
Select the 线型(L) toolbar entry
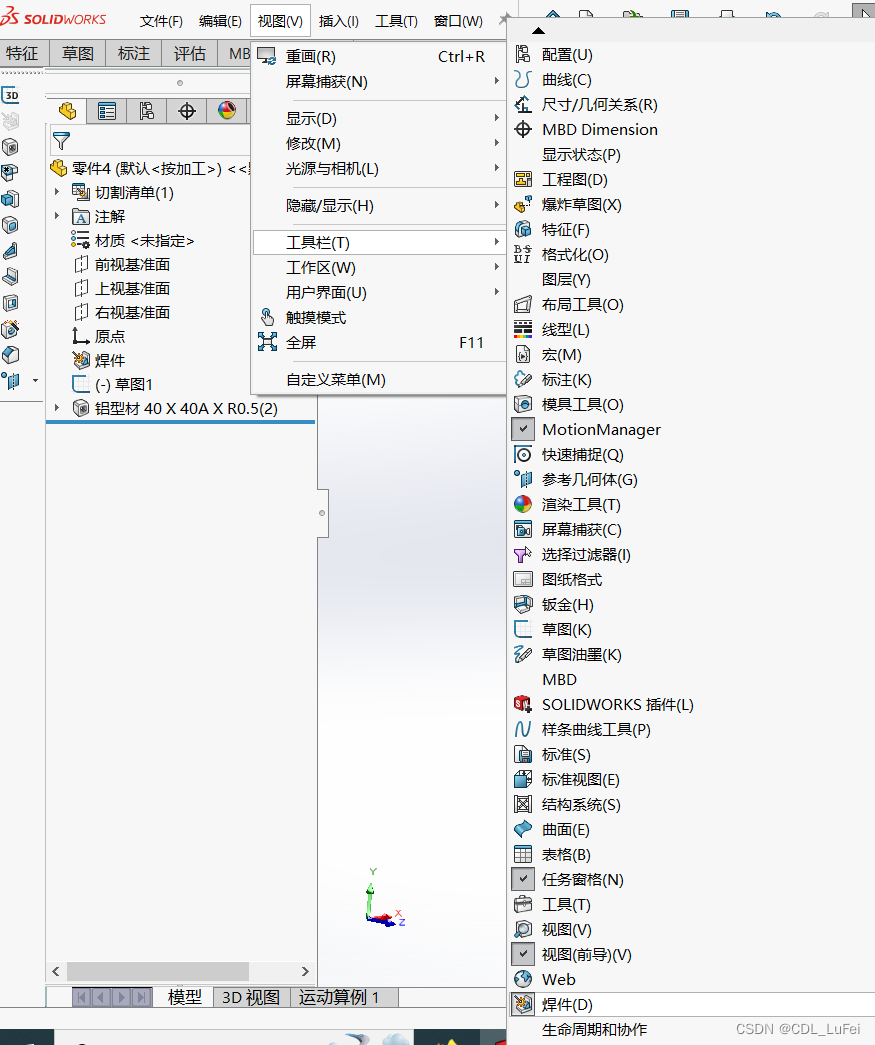(565, 330)
